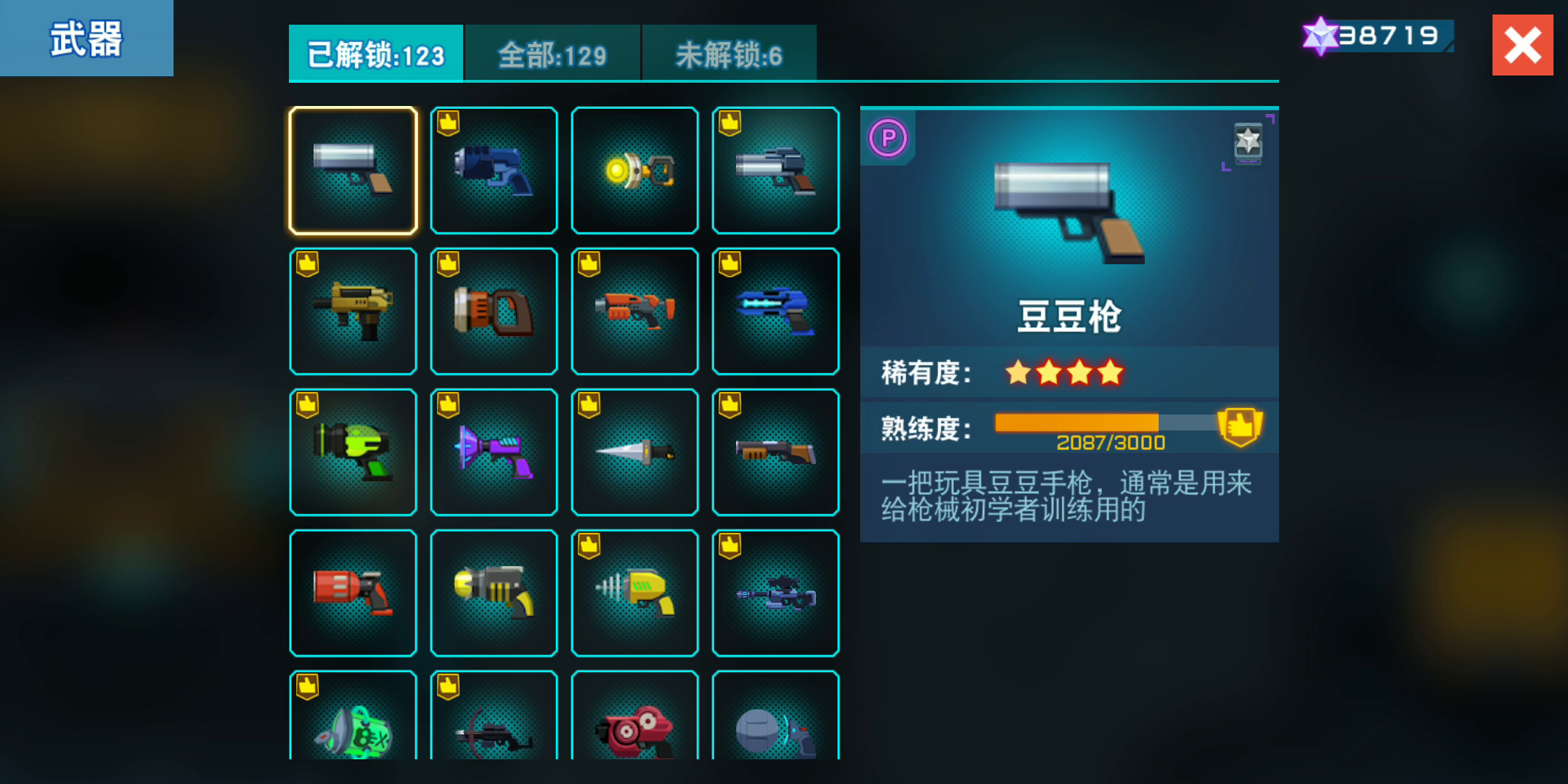Open the green alien blaster tile
1568x784 pixels.
[353, 452]
